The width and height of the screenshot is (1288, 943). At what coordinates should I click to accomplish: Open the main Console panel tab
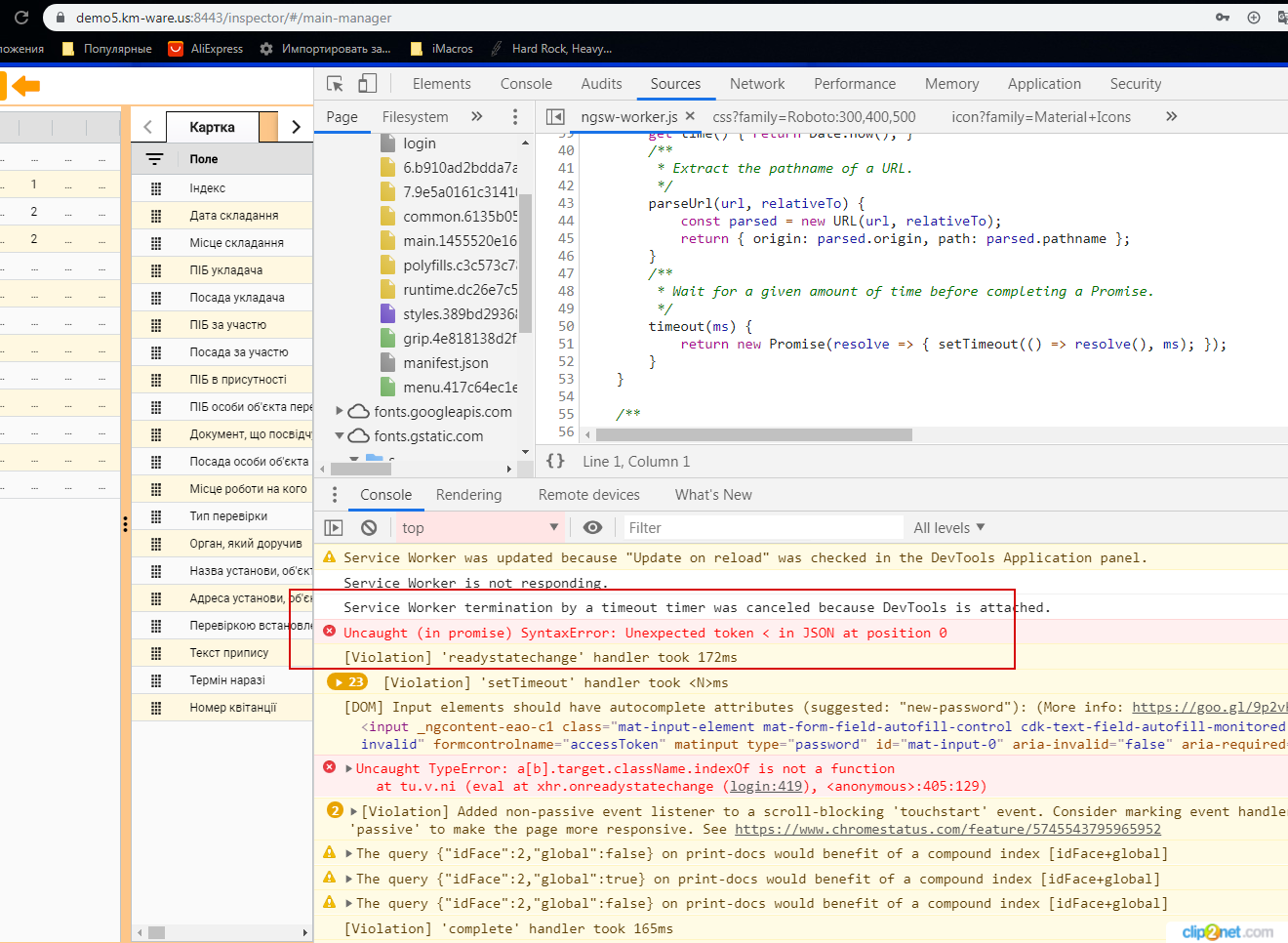coord(526,84)
